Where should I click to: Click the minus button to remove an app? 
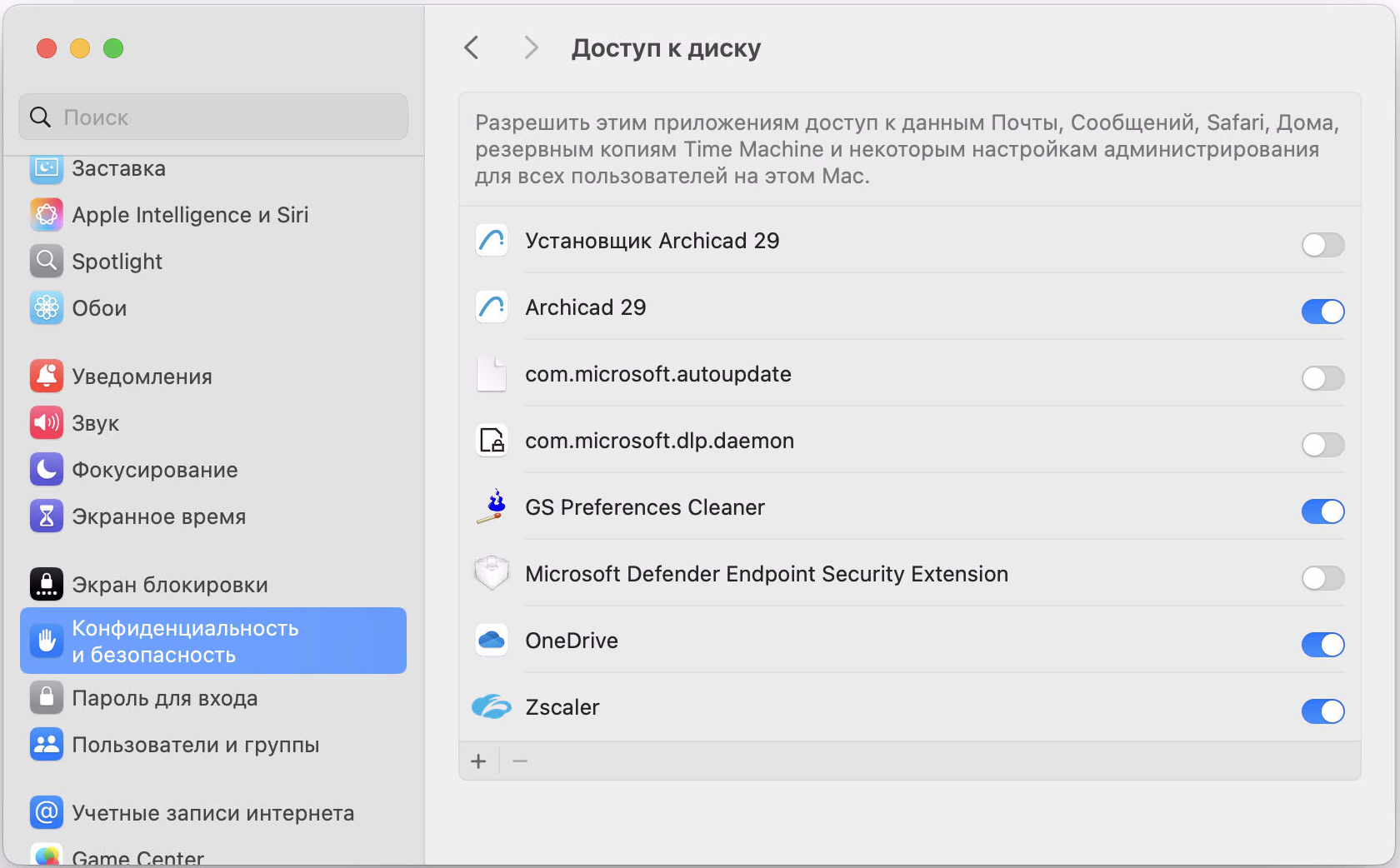(520, 761)
